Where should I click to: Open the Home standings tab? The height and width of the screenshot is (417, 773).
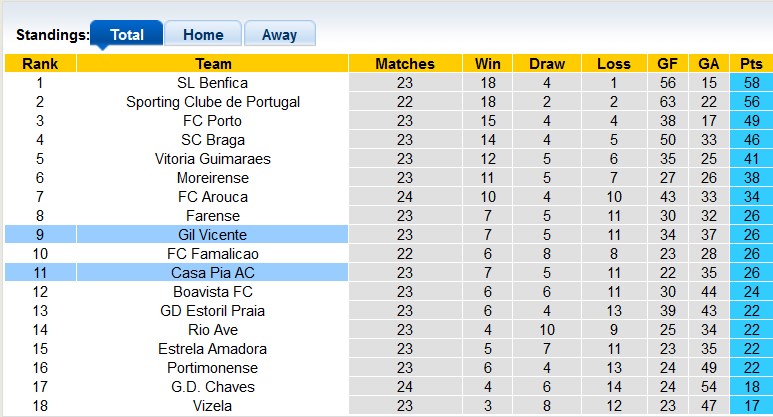point(203,35)
